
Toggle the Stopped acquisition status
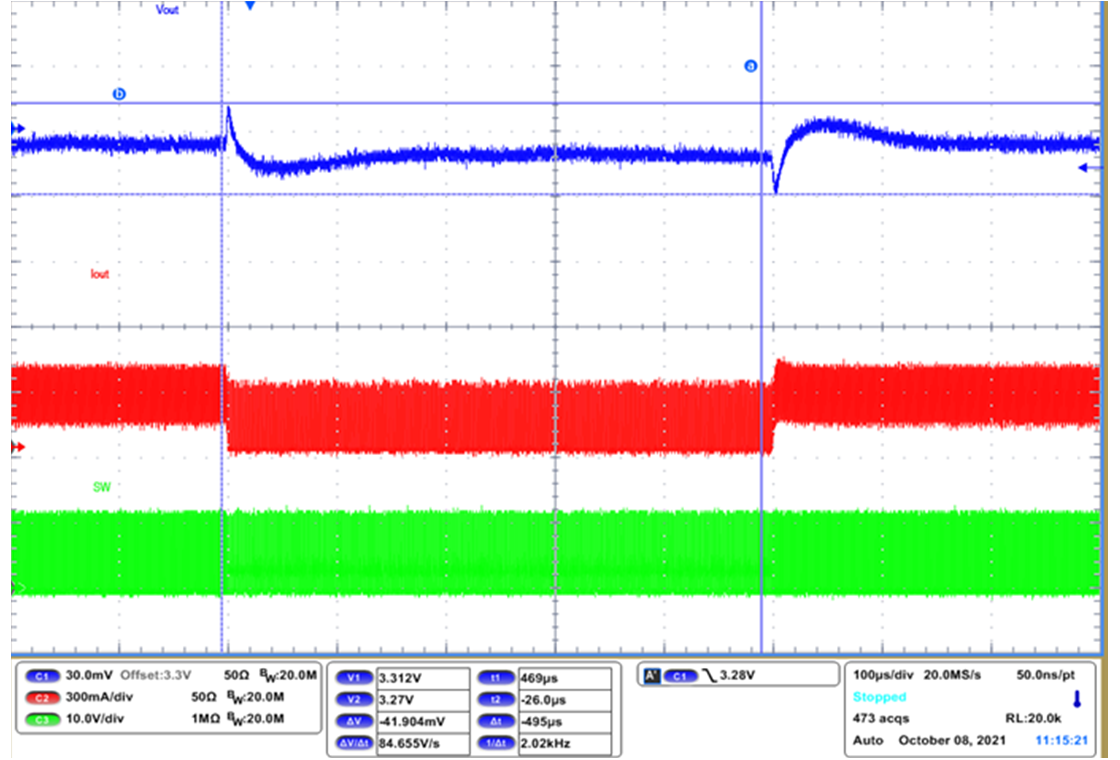(x=880, y=697)
